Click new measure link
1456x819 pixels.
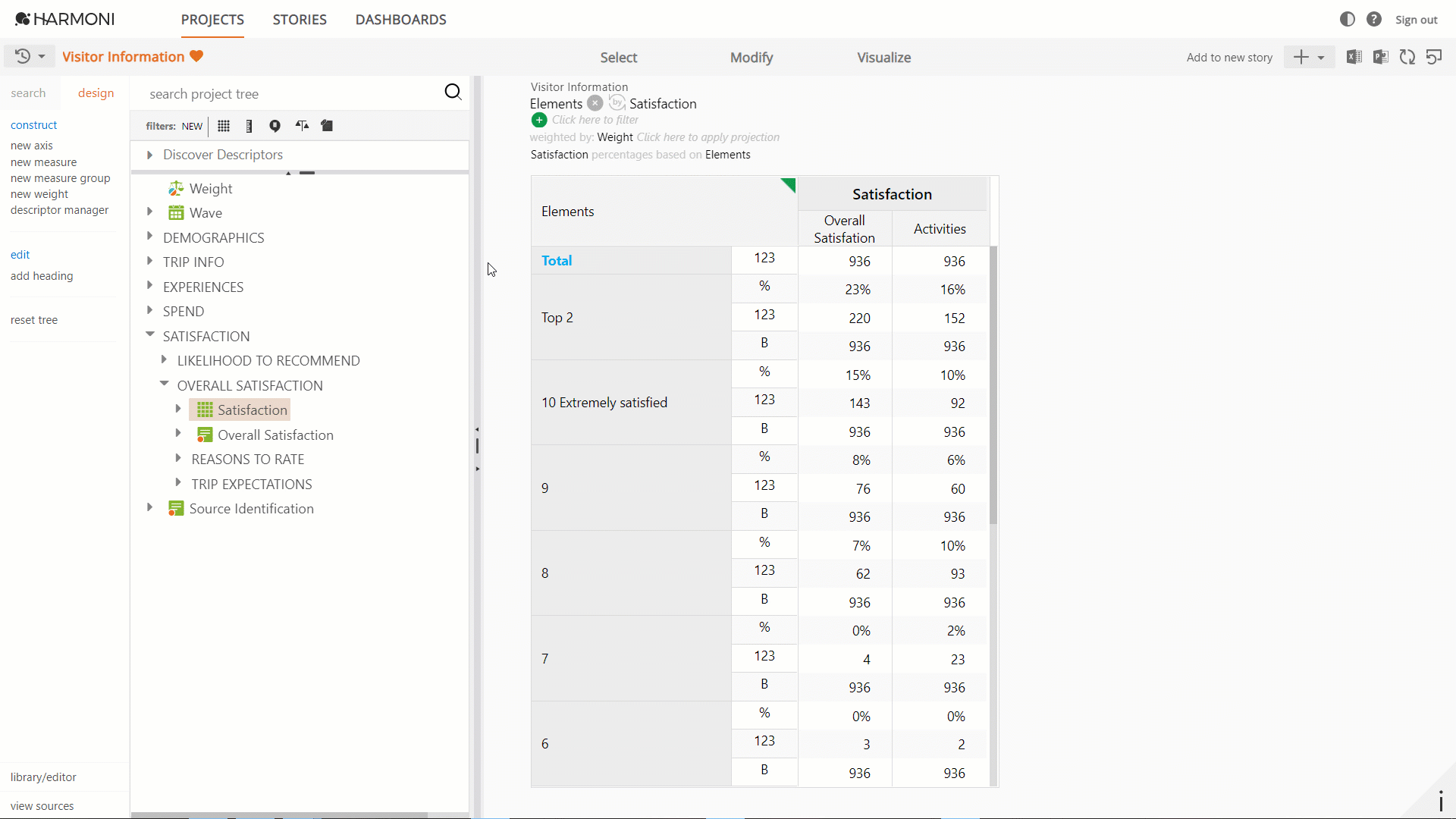point(43,162)
